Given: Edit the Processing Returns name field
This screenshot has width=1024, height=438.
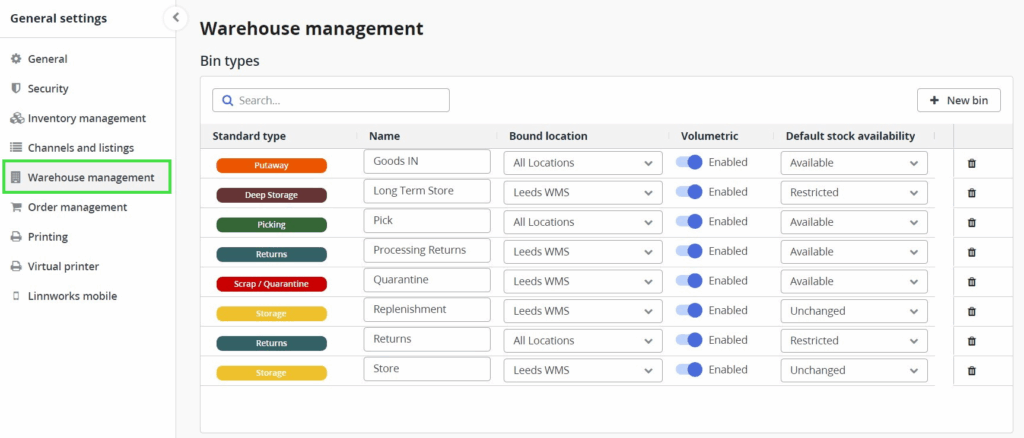Looking at the screenshot, I should pos(427,250).
